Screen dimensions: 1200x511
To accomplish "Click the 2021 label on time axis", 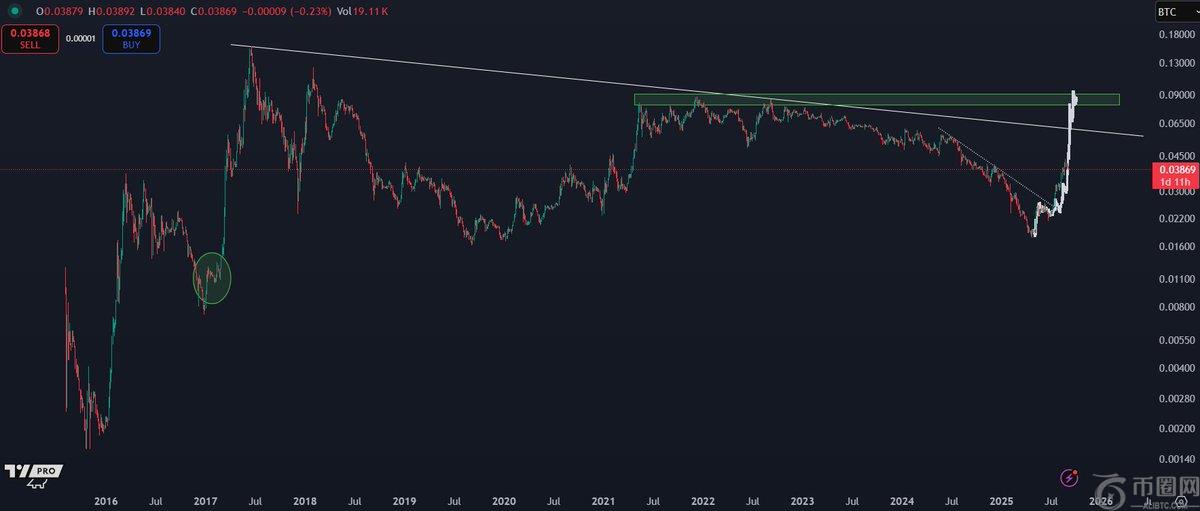I will pos(602,500).
